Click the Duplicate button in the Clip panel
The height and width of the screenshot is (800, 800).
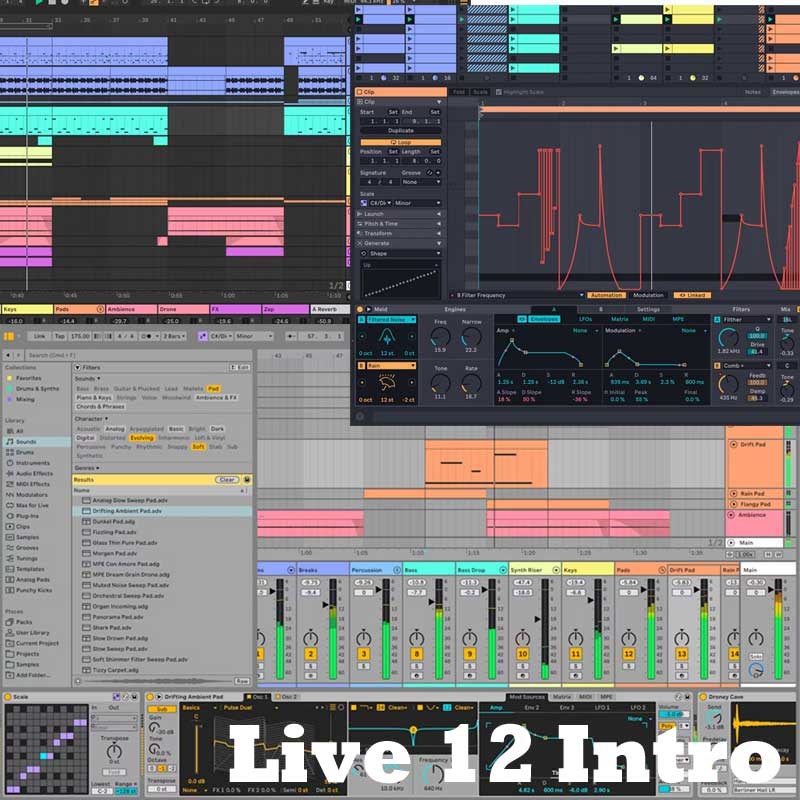click(402, 130)
